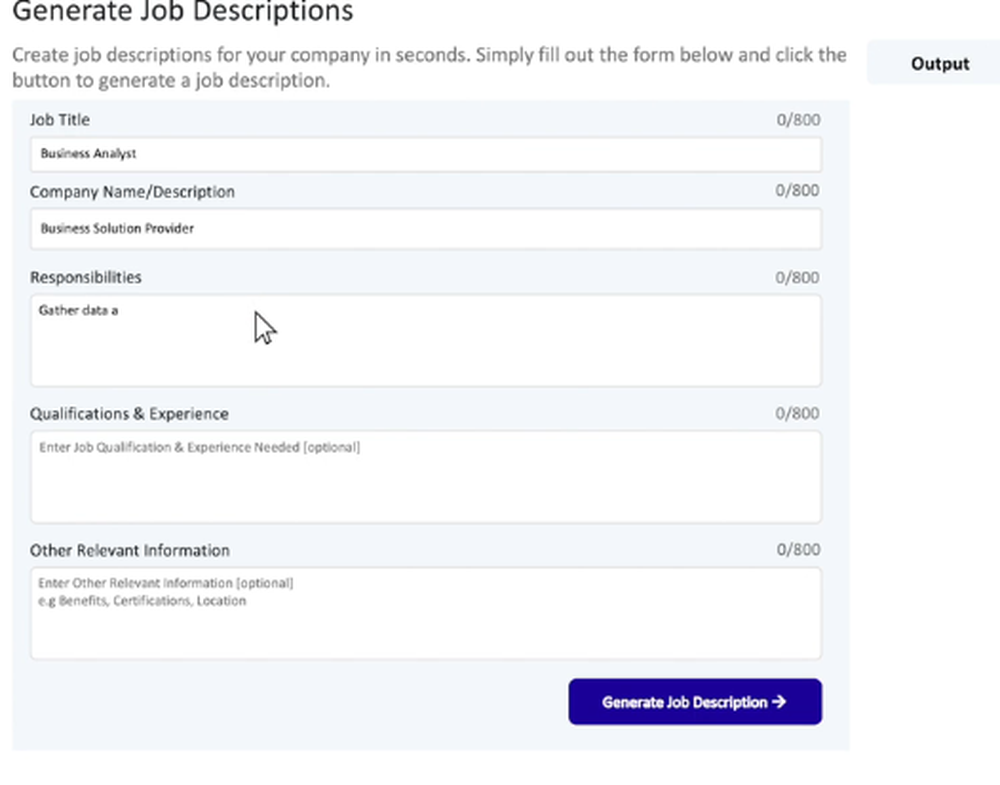Click the Responsibilities label
The width and height of the screenshot is (1000, 785).
click(86, 277)
